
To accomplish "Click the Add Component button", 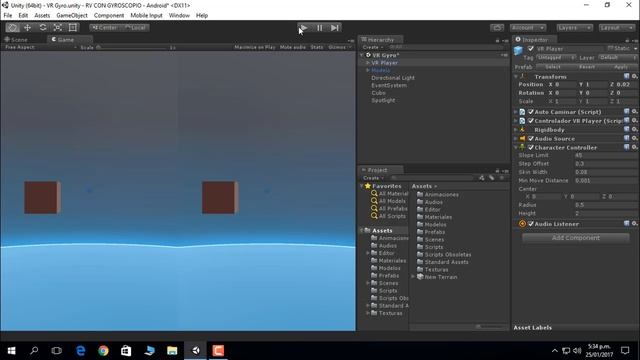I will coord(576,238).
